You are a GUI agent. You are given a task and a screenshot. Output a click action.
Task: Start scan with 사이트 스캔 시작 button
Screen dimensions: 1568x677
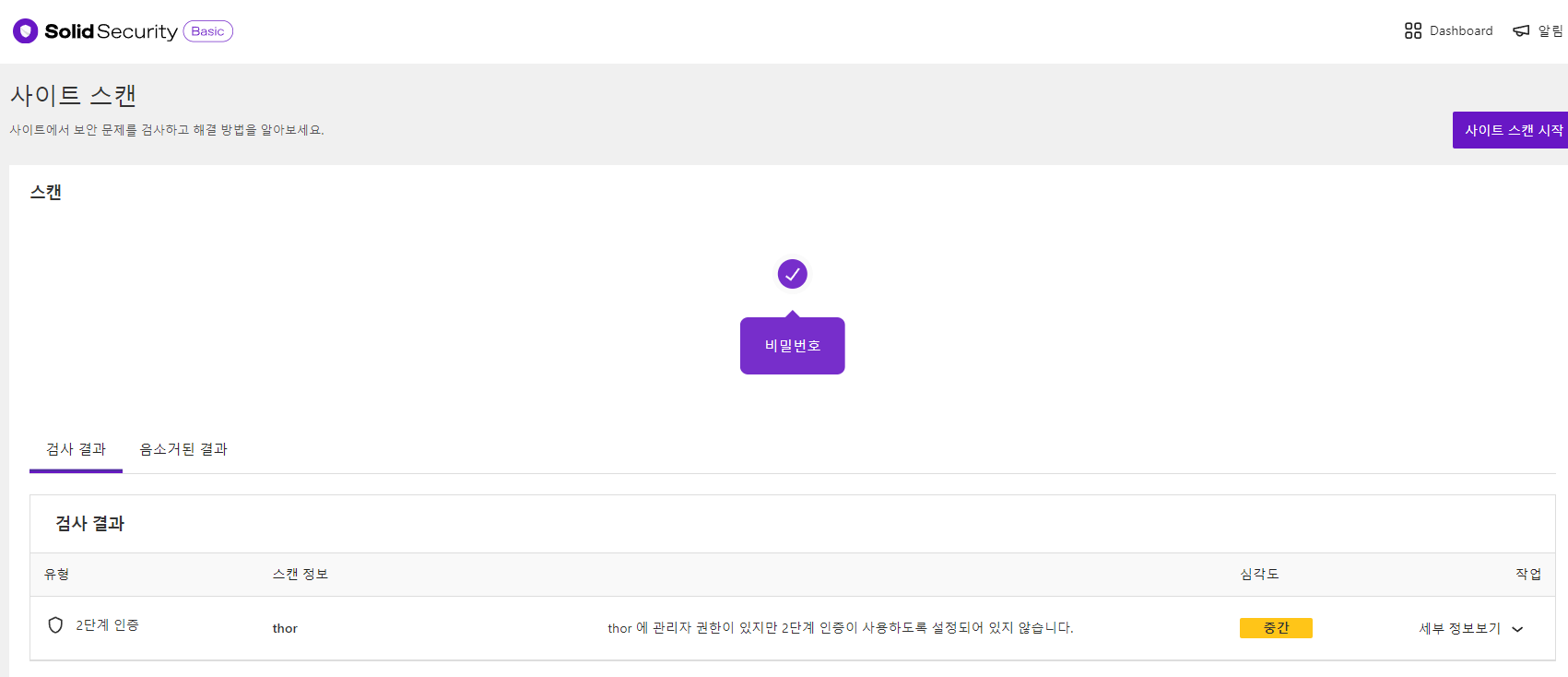click(x=1510, y=130)
